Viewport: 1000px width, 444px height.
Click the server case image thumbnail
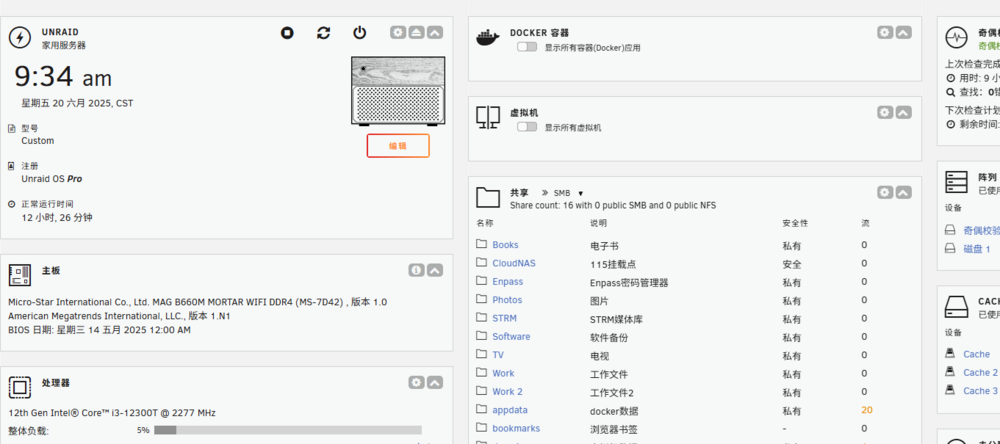point(398,90)
